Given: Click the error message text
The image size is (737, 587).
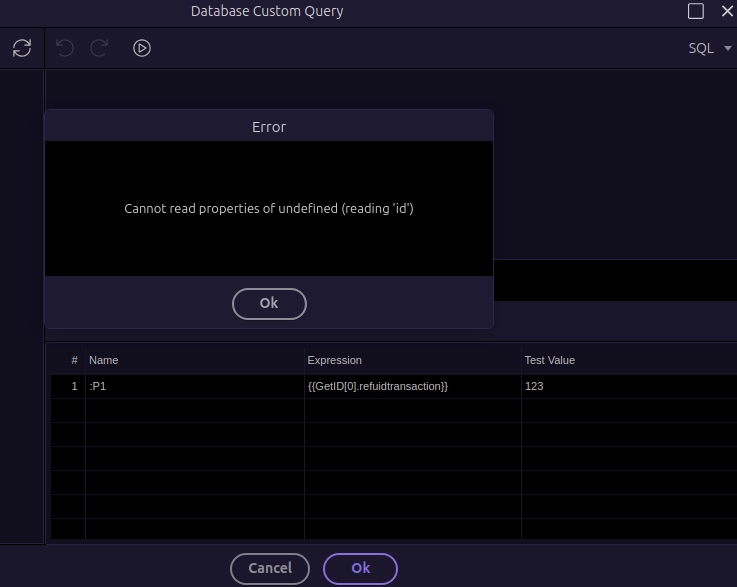Looking at the screenshot, I should pyautogui.click(x=269, y=209).
